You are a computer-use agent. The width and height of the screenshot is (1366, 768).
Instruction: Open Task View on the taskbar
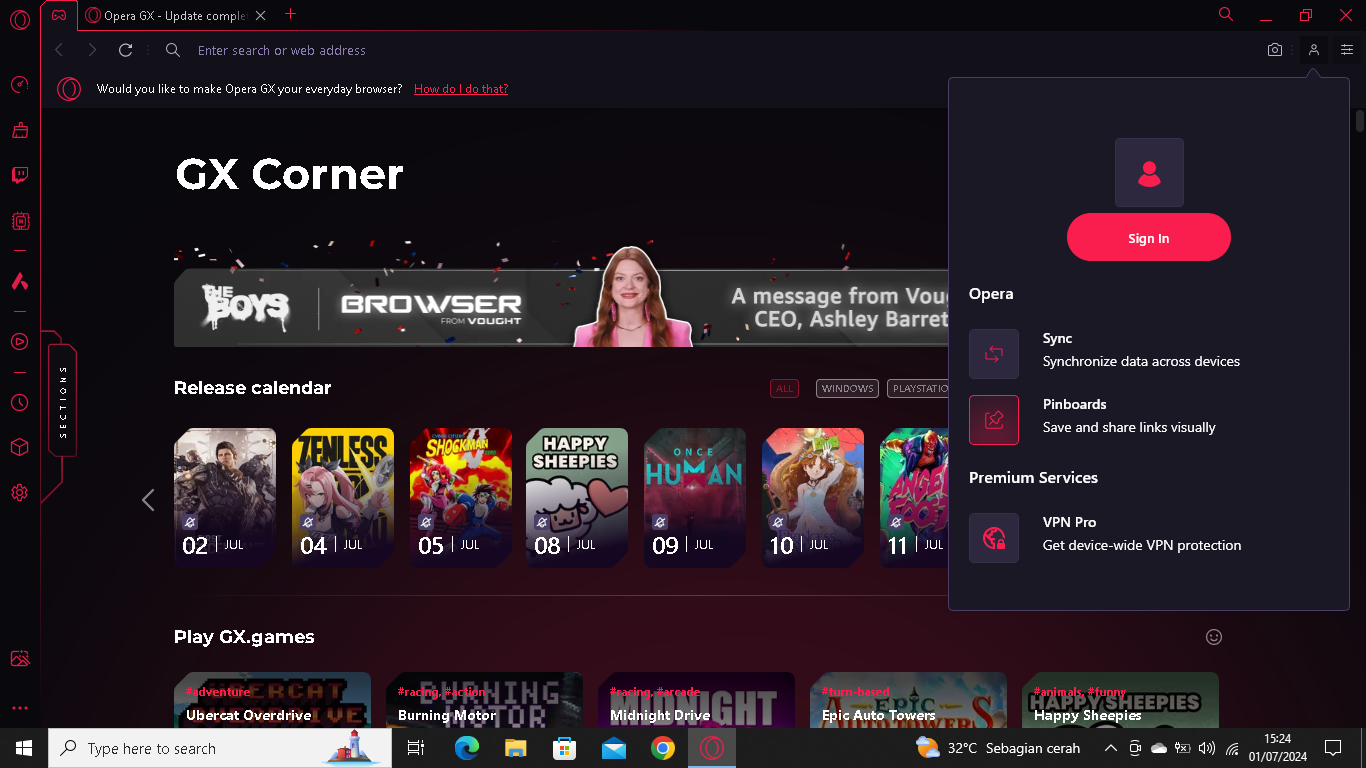(x=417, y=748)
